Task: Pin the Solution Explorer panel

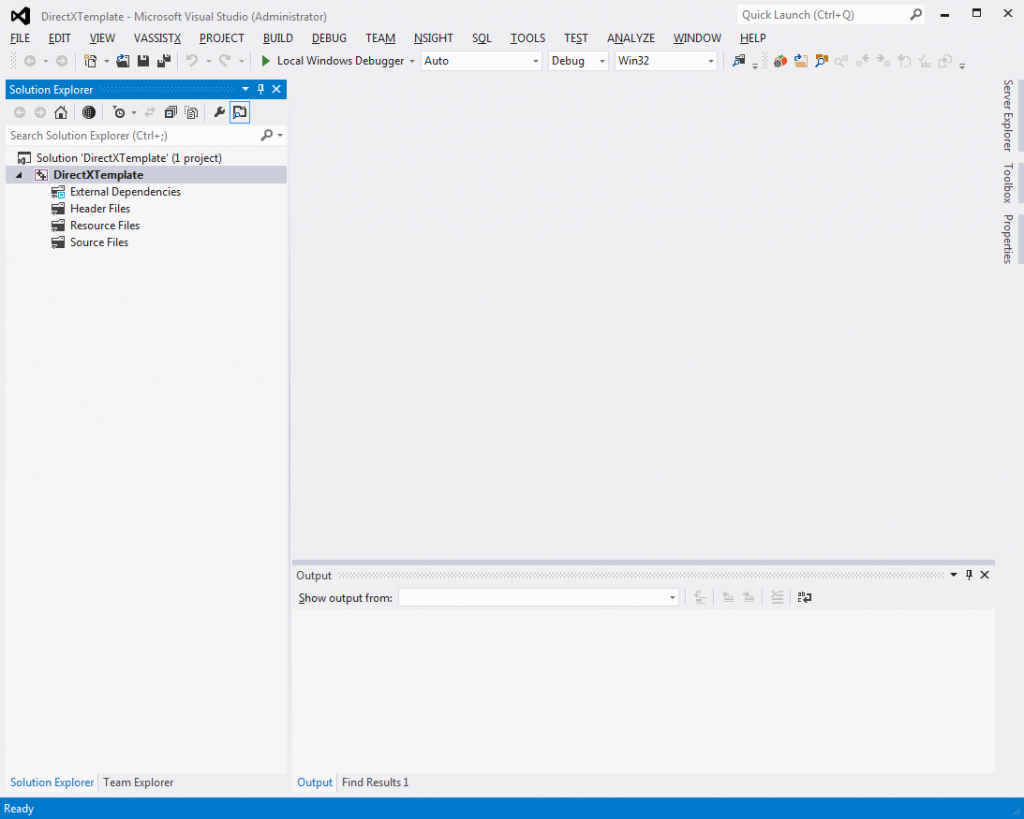Action: coord(261,89)
